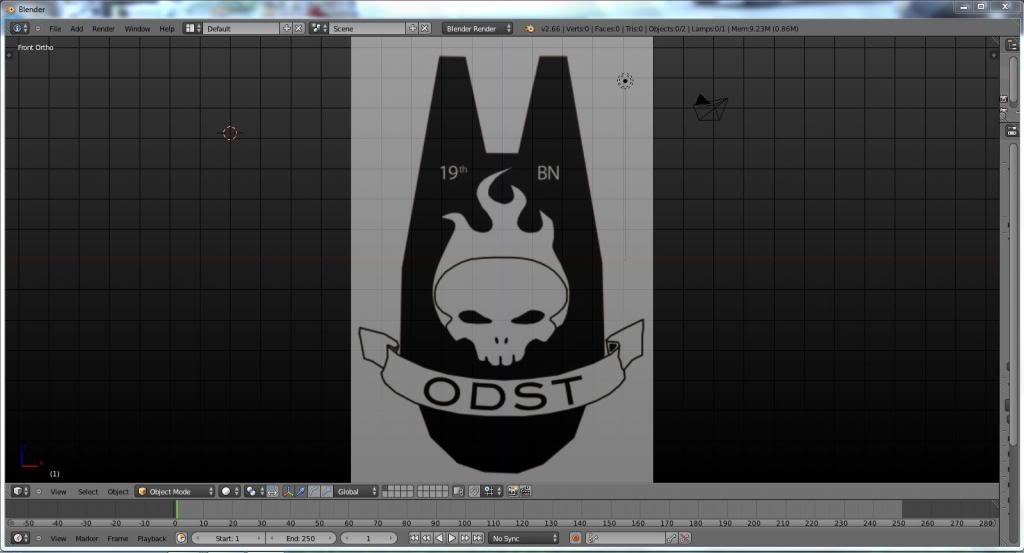Collapse the 3D view header menus
The height and width of the screenshot is (553, 1024).
point(39,491)
